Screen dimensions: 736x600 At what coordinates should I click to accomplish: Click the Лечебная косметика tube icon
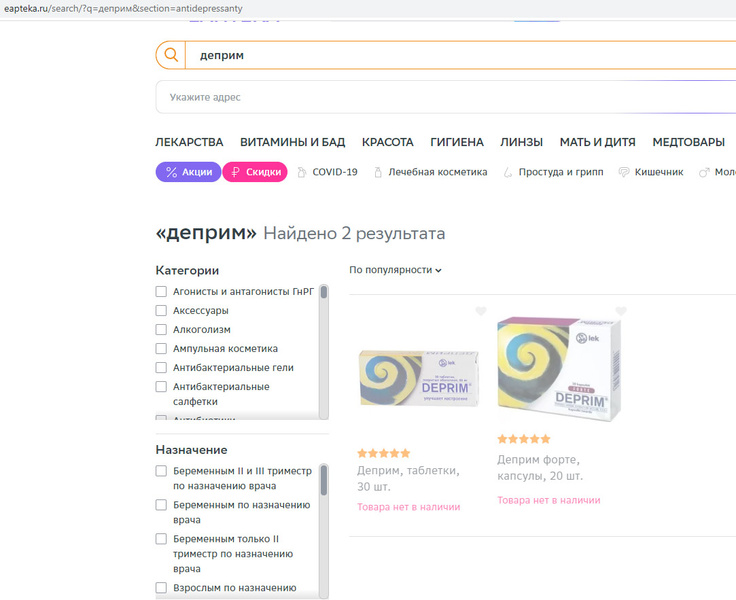click(378, 172)
